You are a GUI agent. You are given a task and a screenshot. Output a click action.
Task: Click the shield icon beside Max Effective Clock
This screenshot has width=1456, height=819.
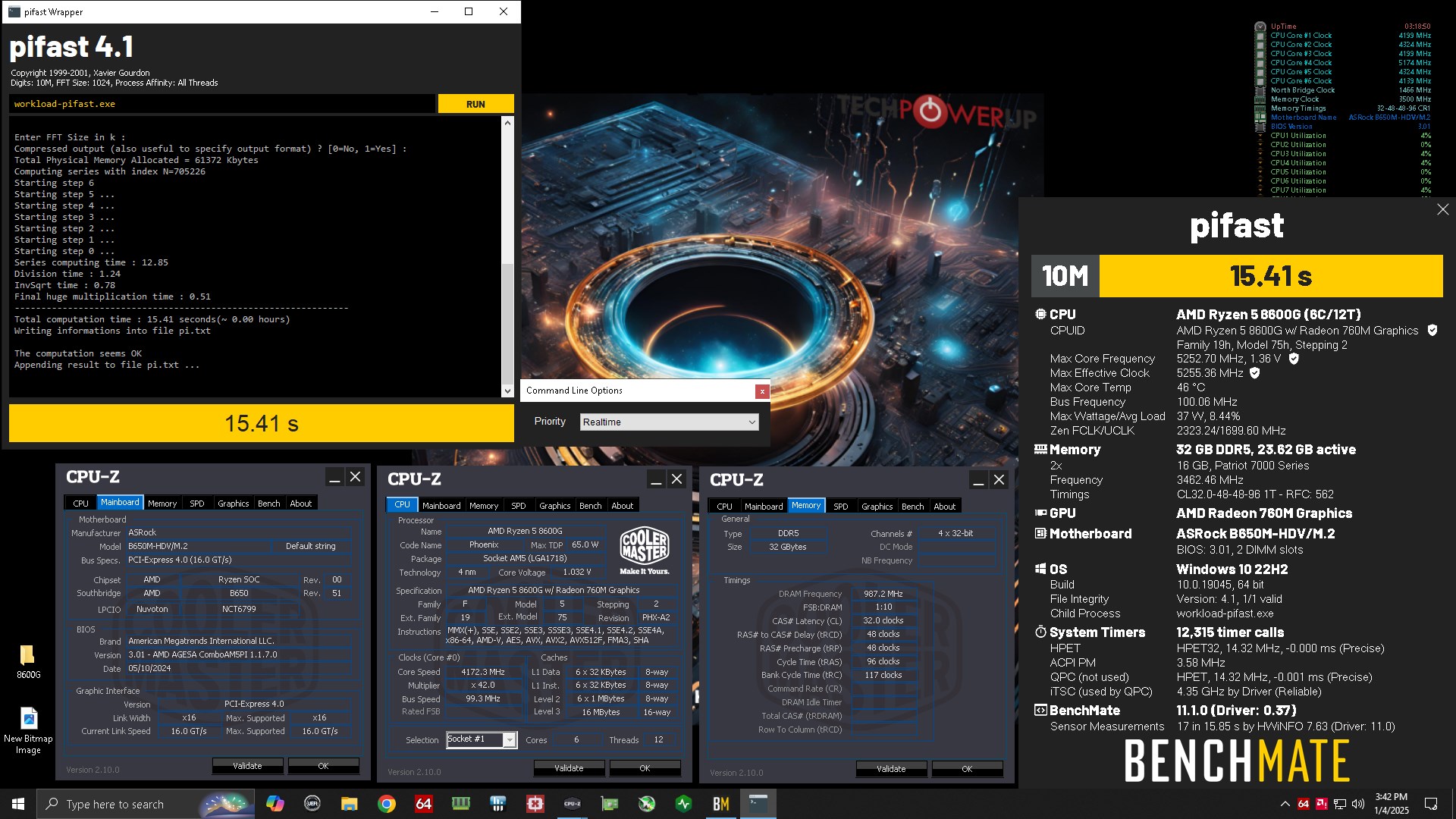[1255, 373]
